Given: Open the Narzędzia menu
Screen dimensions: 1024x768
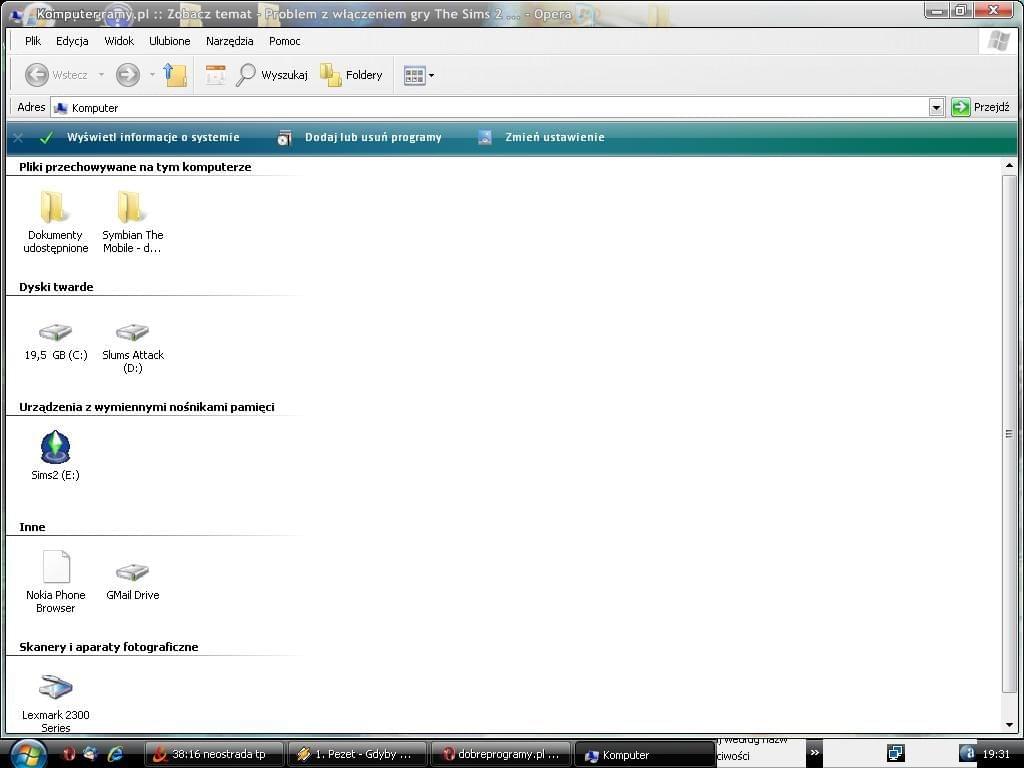Looking at the screenshot, I should 229,41.
